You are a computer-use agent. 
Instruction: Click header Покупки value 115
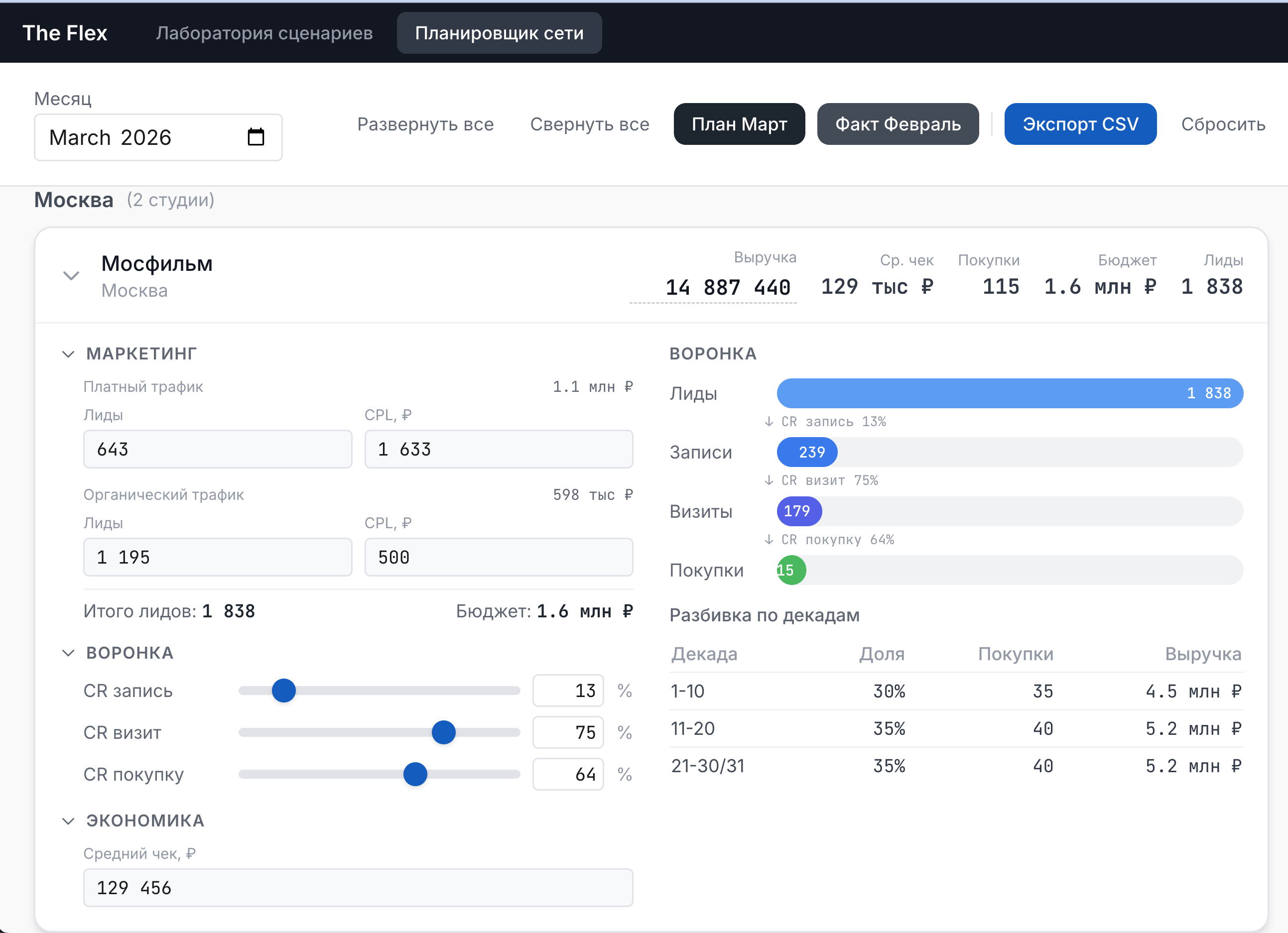(x=1001, y=287)
